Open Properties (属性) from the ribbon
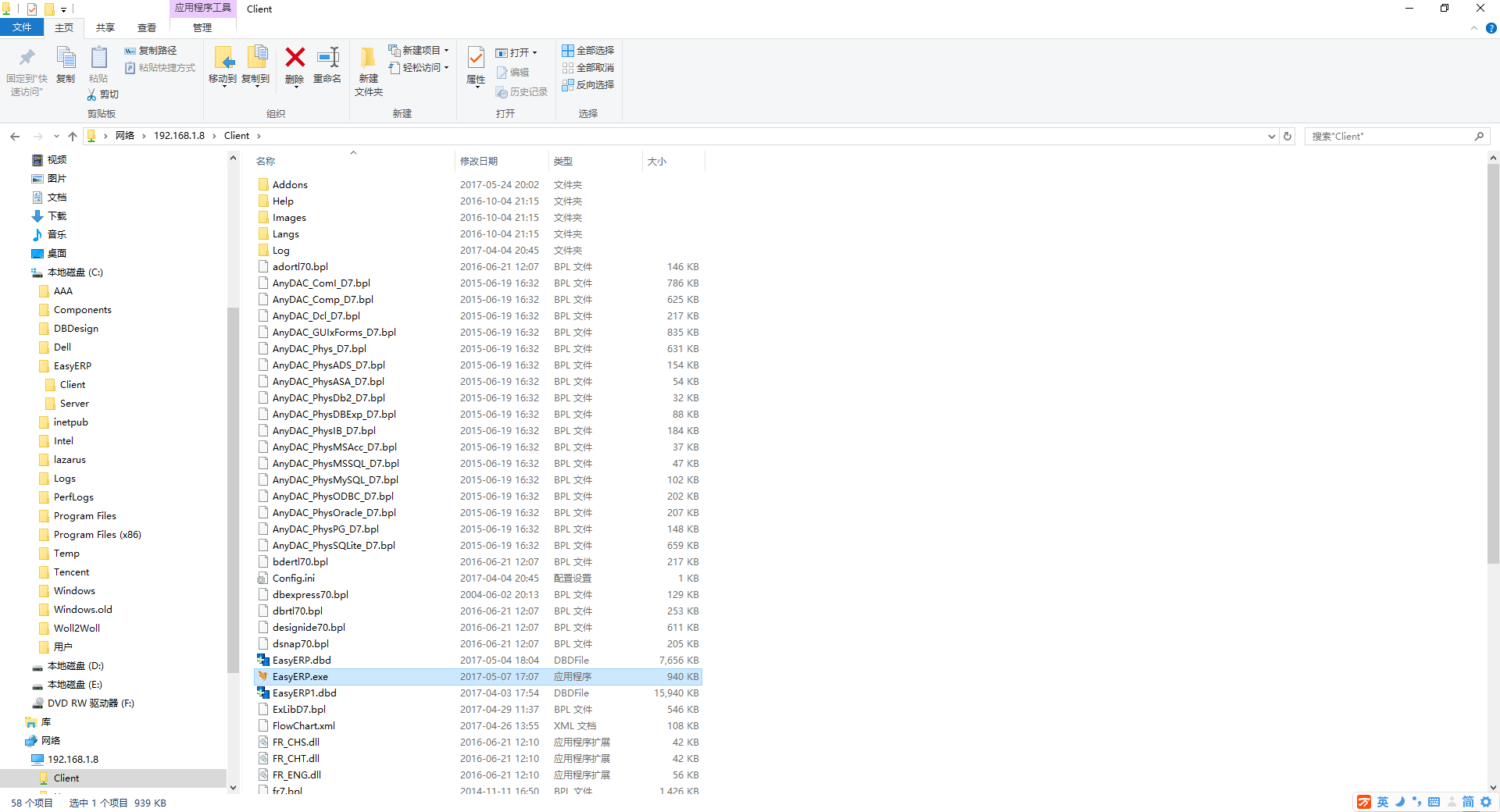 (x=476, y=59)
